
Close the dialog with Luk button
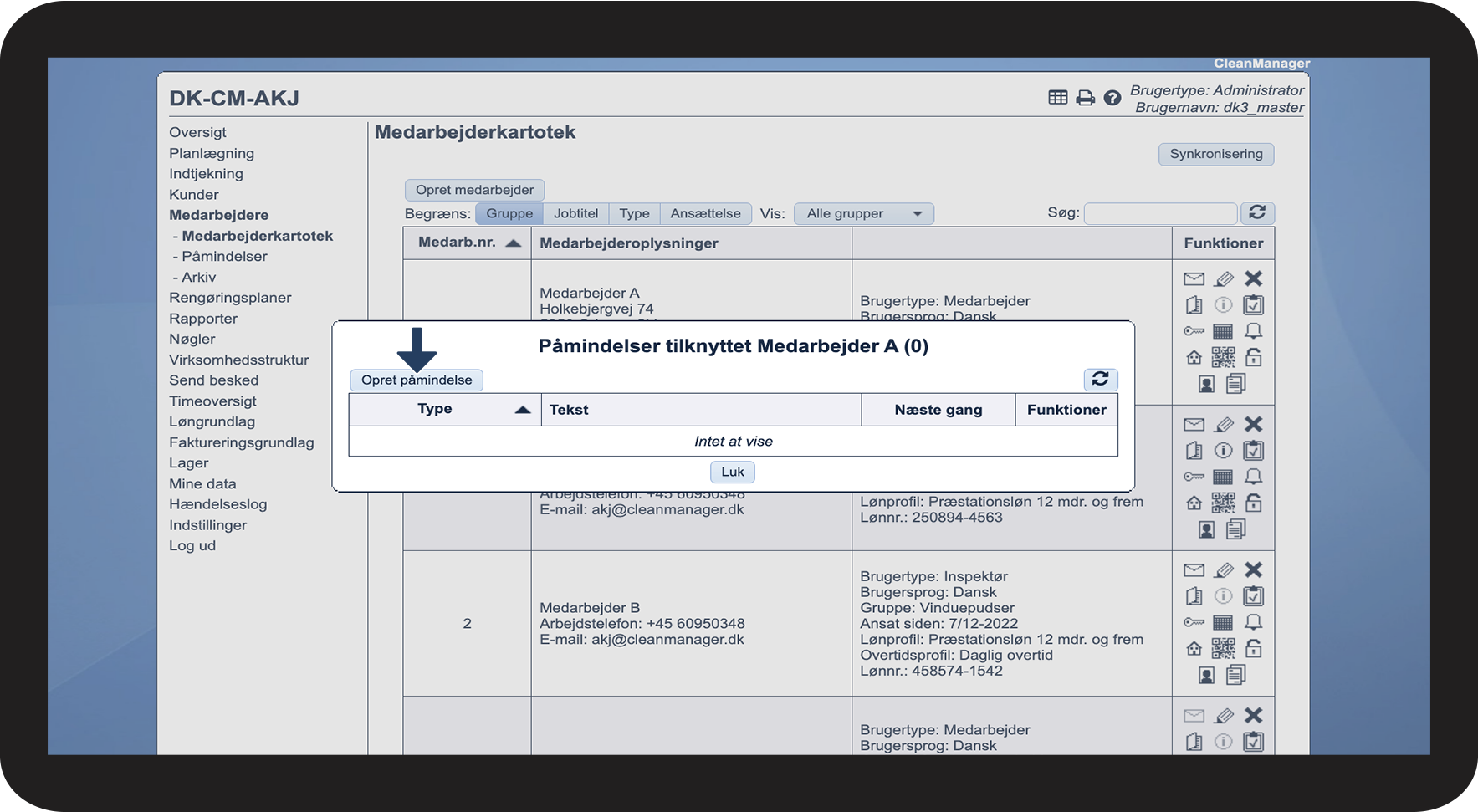tap(732, 472)
